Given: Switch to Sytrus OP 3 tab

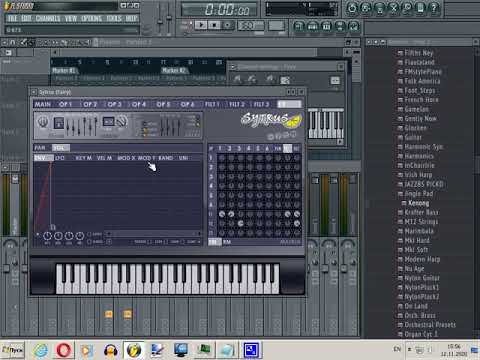Looking at the screenshot, I should tap(114, 104).
